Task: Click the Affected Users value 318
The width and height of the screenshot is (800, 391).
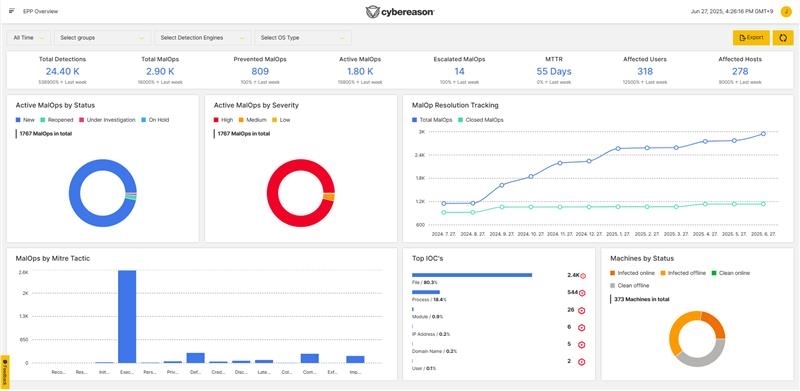Action: pyautogui.click(x=645, y=71)
